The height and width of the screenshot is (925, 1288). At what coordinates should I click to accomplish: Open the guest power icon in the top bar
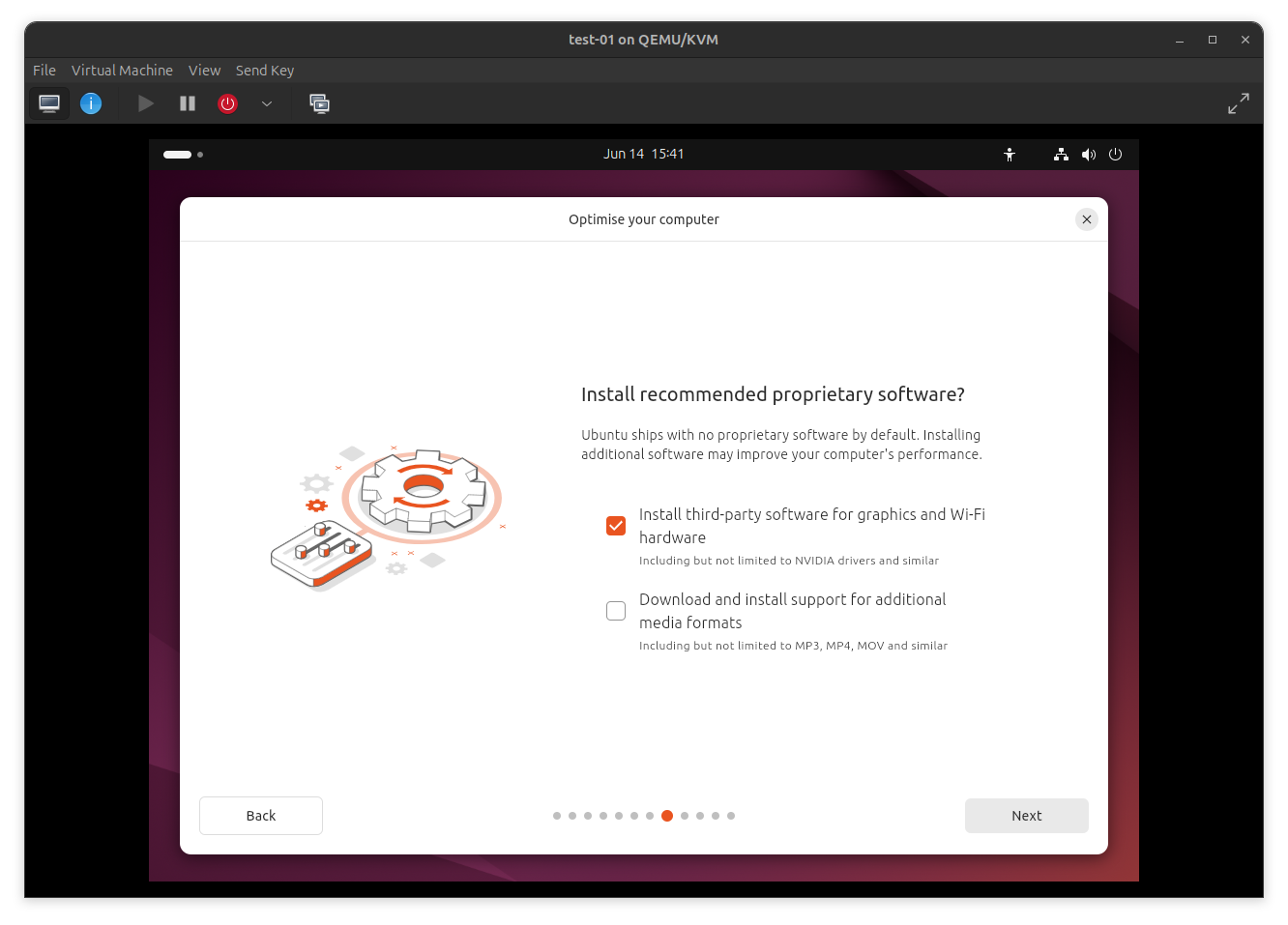tap(1116, 154)
